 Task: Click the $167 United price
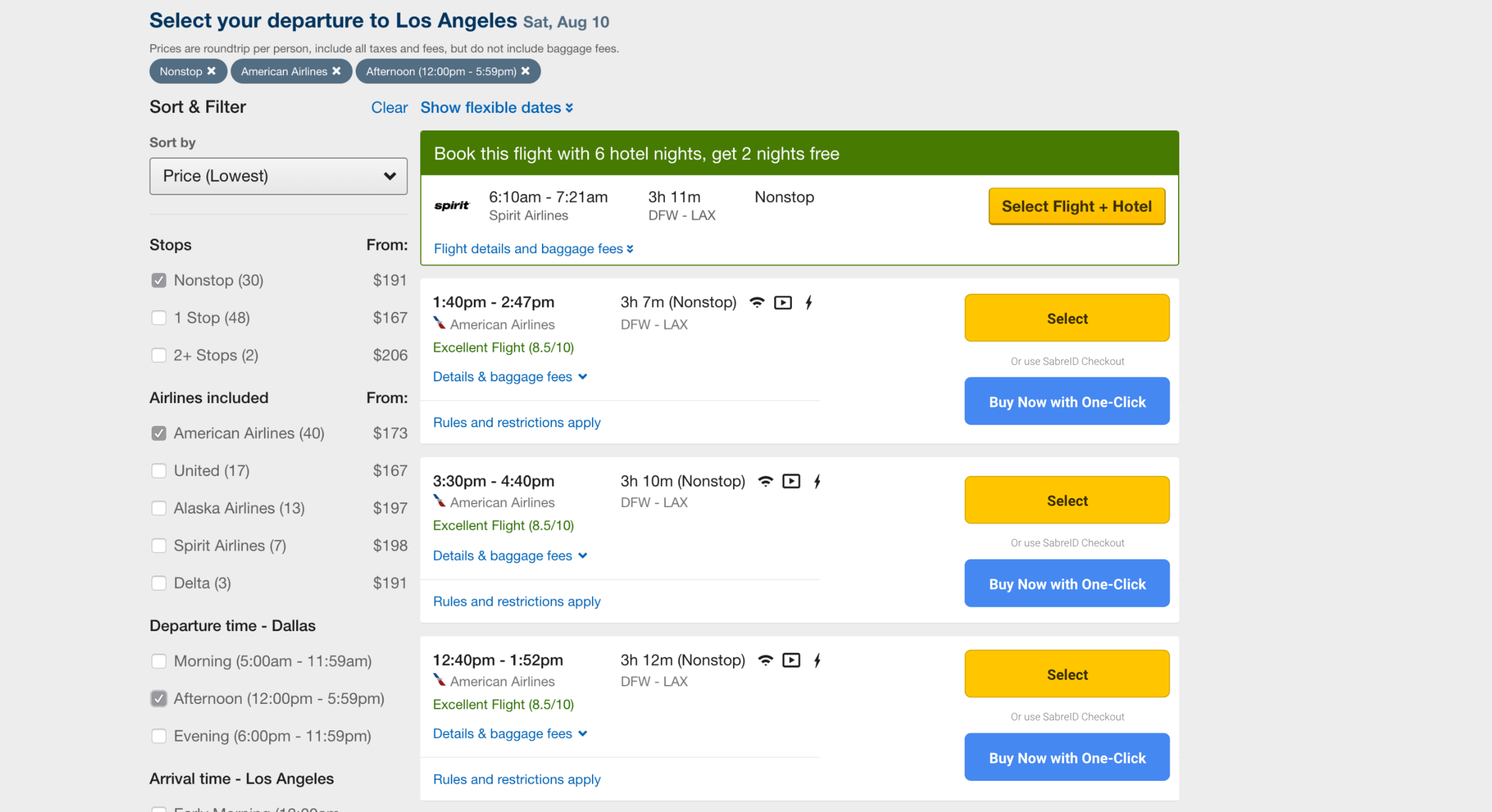tap(390, 471)
